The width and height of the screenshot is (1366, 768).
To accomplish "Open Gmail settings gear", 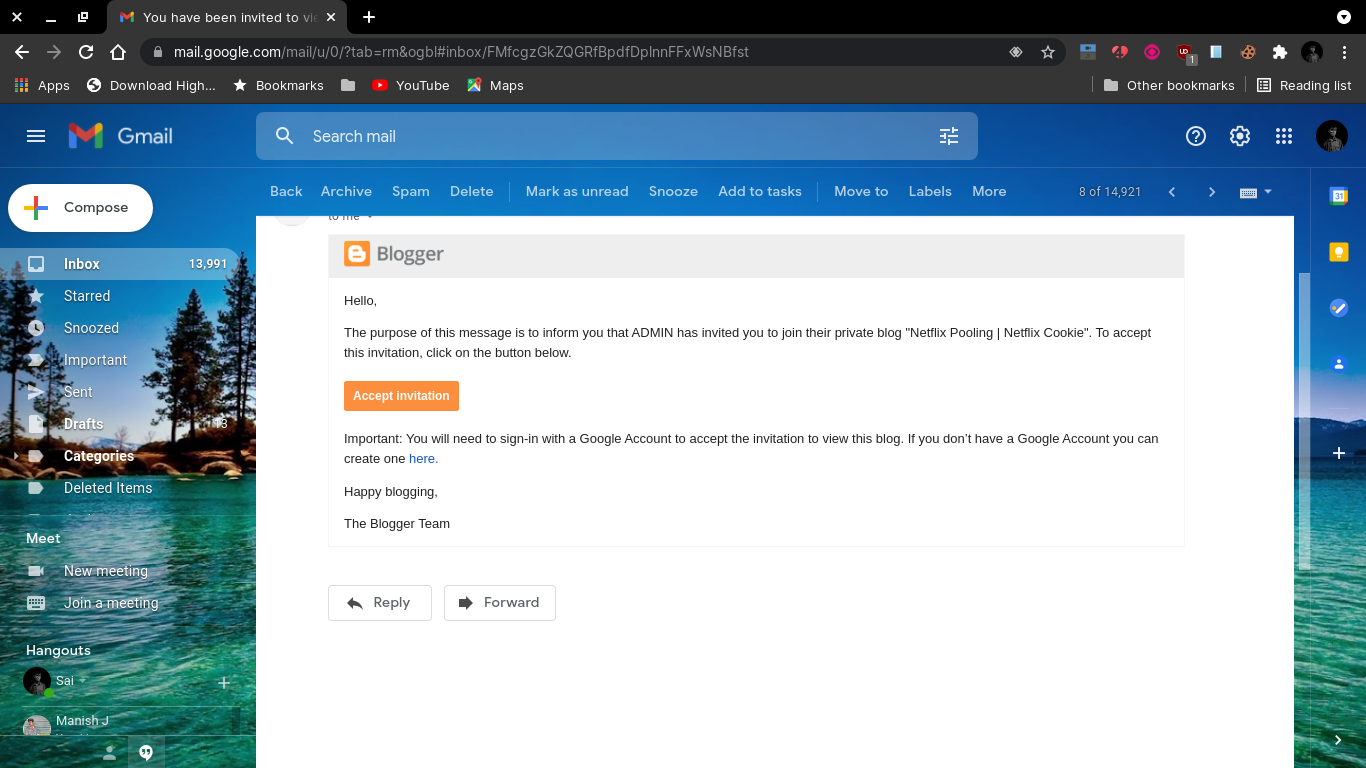I will pyautogui.click(x=1240, y=136).
